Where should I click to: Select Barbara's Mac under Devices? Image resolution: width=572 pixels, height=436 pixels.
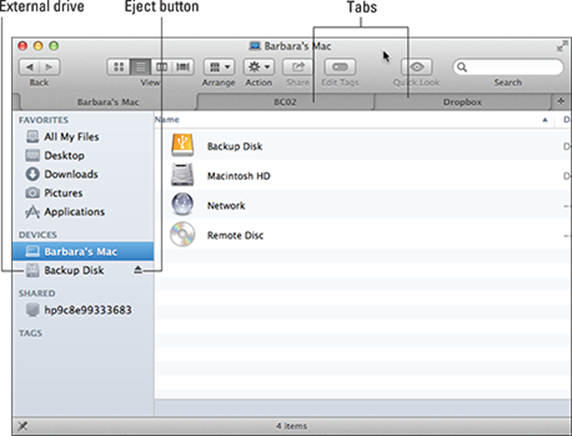pos(83,251)
